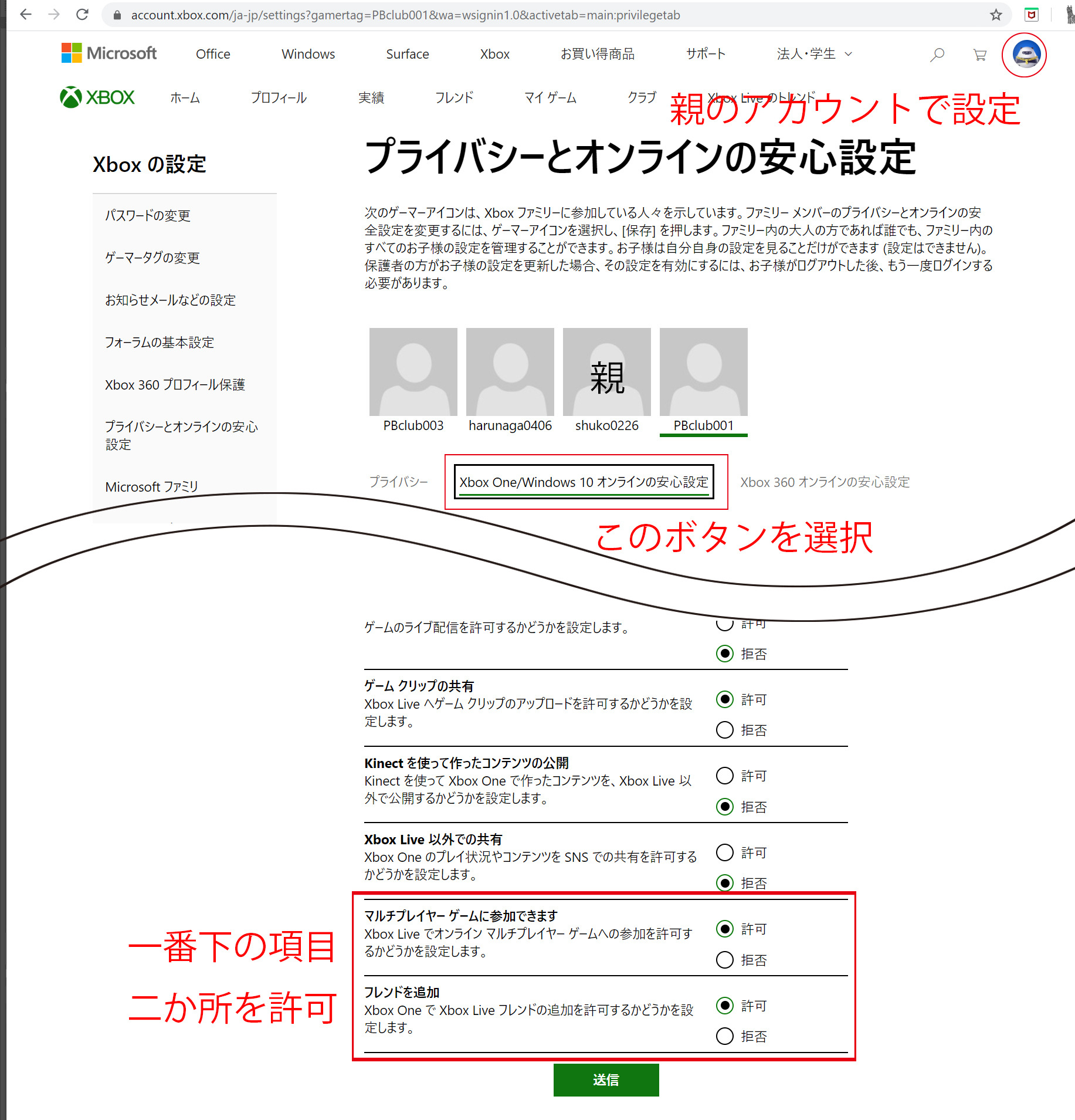The height and width of the screenshot is (1120, 1075).
Task: Click the browser forward arrow
Action: click(x=54, y=15)
